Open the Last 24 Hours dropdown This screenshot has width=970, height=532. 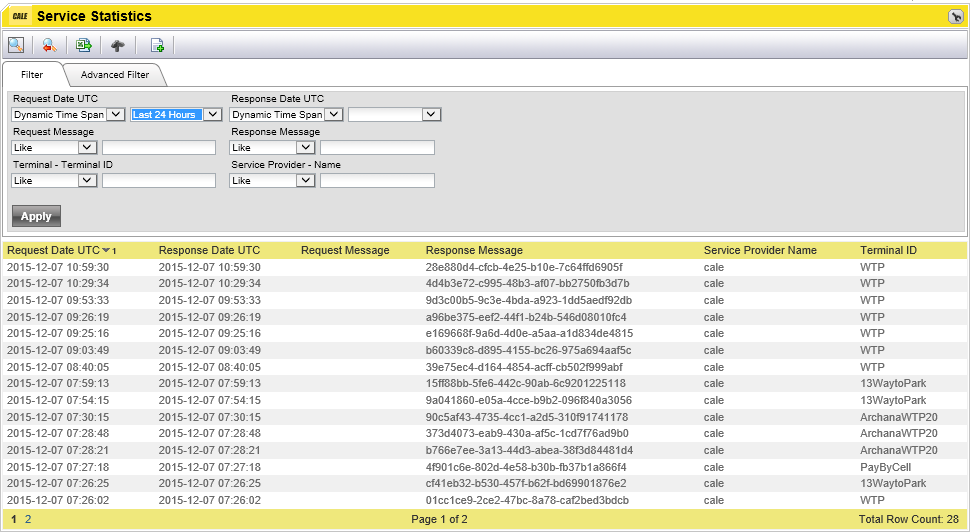coord(176,114)
